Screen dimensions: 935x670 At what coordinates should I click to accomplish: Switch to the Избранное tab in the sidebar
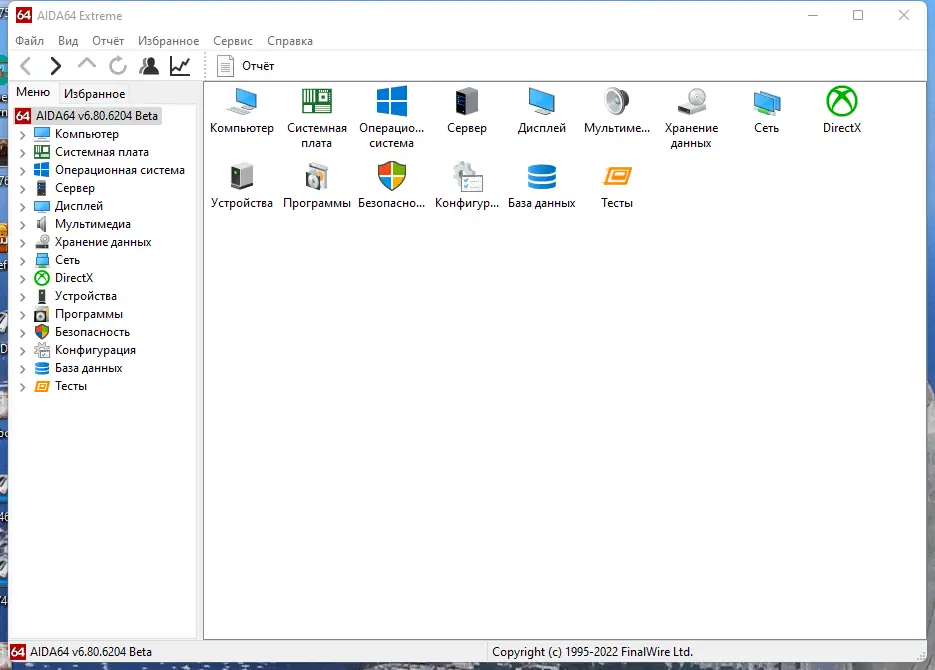point(94,94)
